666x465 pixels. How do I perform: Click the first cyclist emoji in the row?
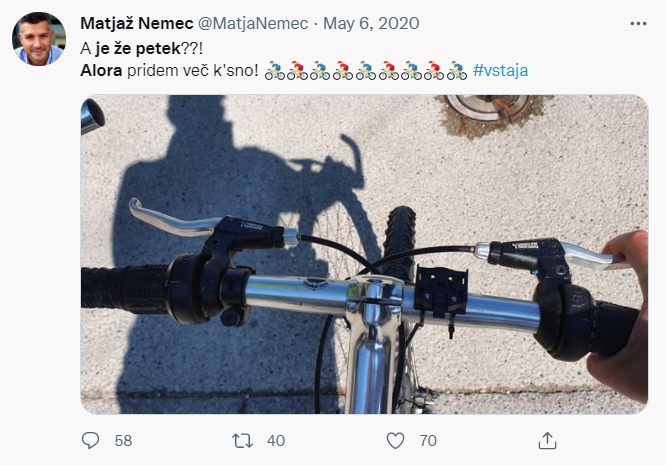(x=275, y=71)
